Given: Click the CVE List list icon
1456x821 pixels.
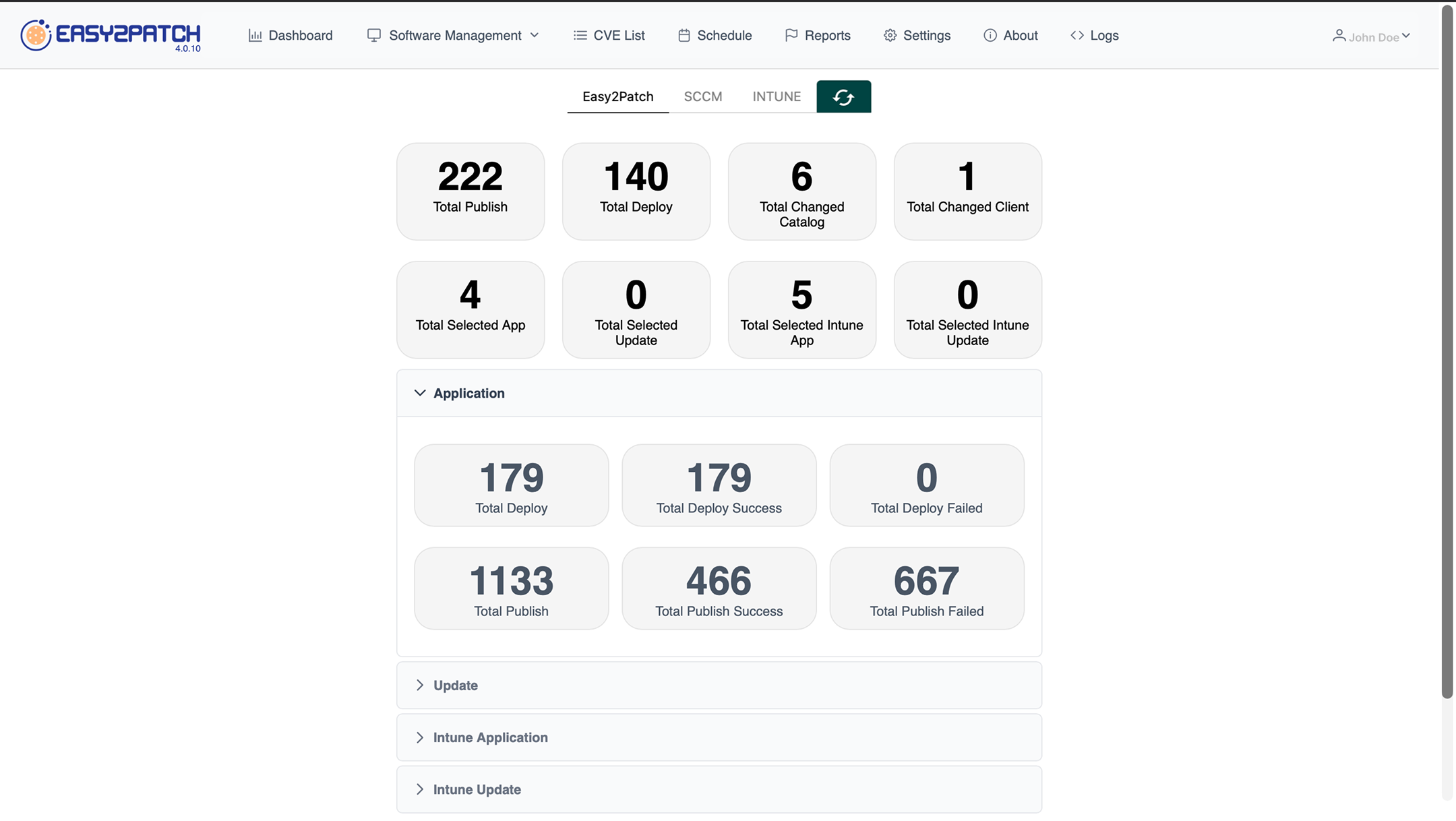Looking at the screenshot, I should point(580,35).
